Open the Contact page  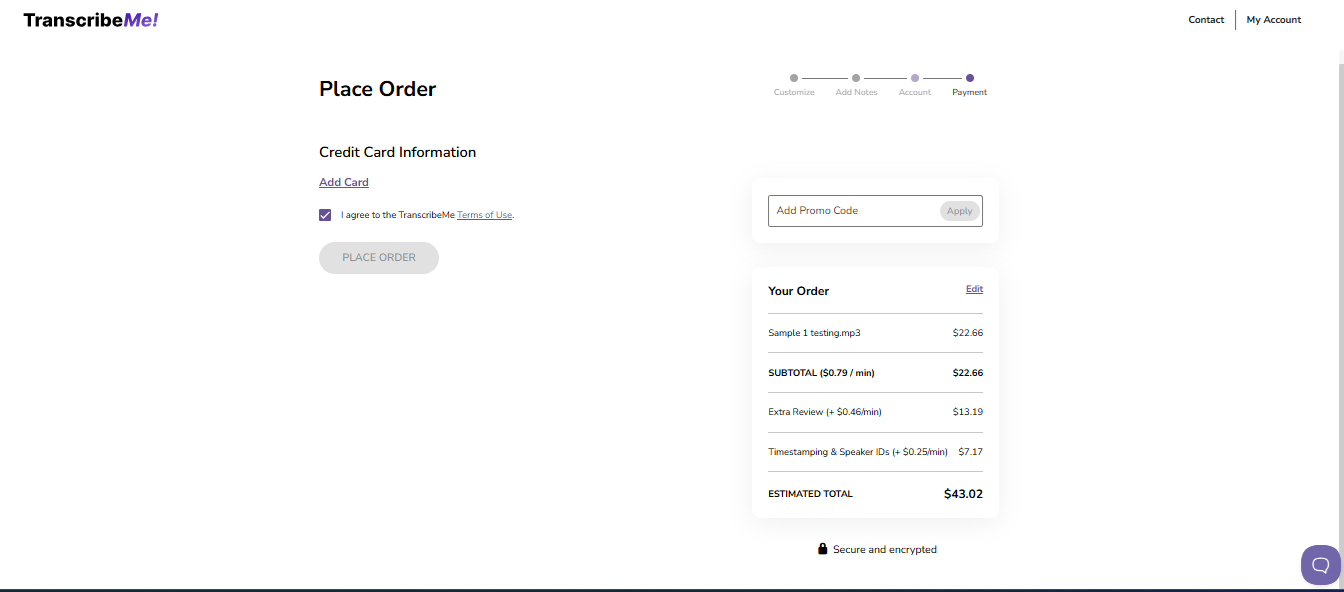coord(1206,19)
